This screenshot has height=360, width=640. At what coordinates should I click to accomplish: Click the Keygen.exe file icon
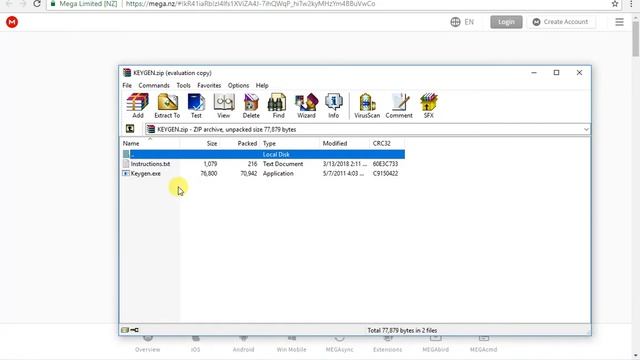126,173
